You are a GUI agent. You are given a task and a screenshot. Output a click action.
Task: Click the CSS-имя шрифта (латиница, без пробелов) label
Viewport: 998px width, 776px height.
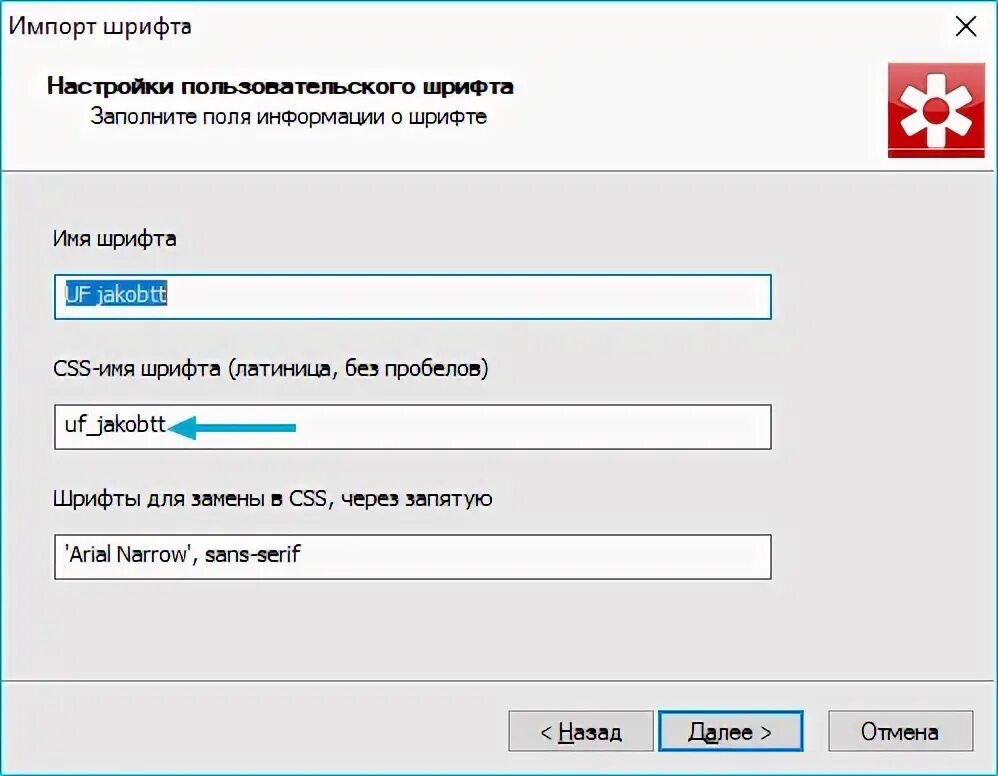point(271,369)
